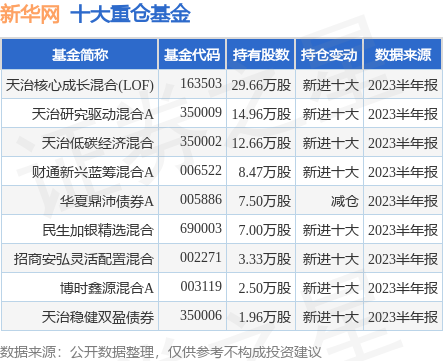Click fund code 350009
Image resolution: width=443 pixels, height=361 pixels.
(x=201, y=112)
